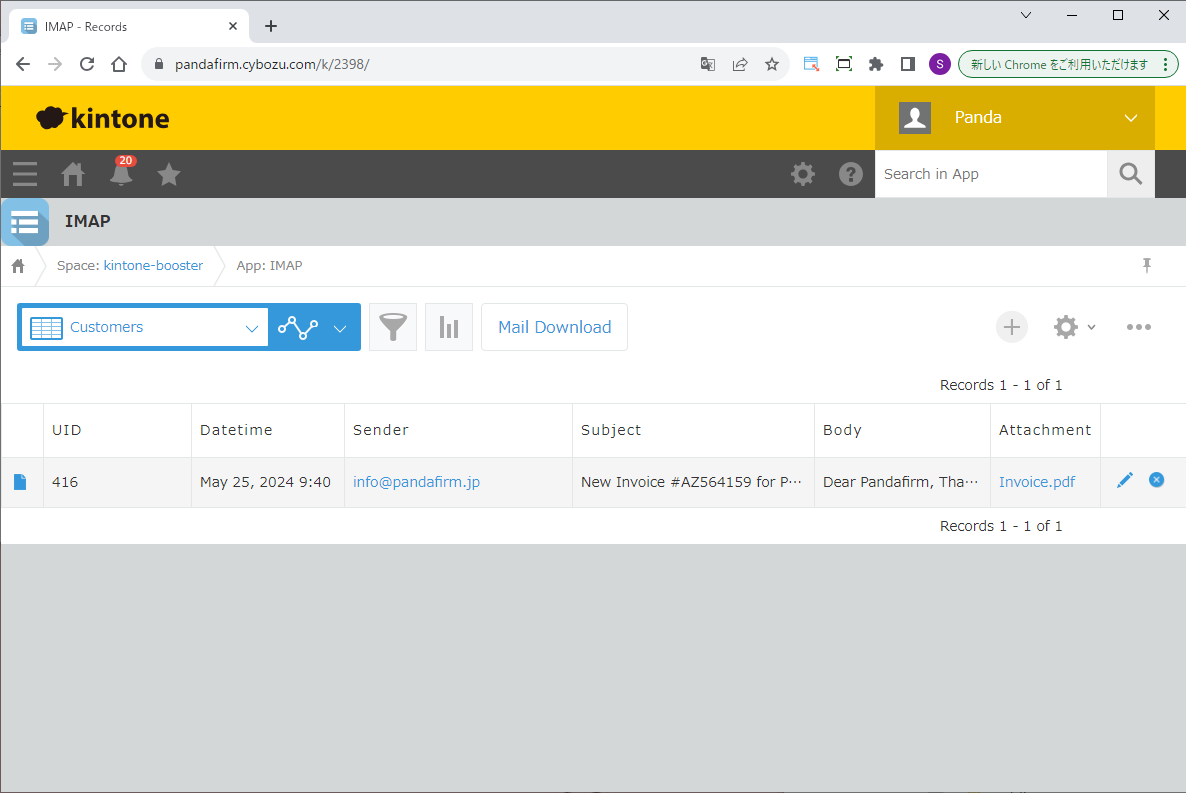Click the kintone home portal icon
This screenshot has height=793, width=1186.
coord(73,174)
